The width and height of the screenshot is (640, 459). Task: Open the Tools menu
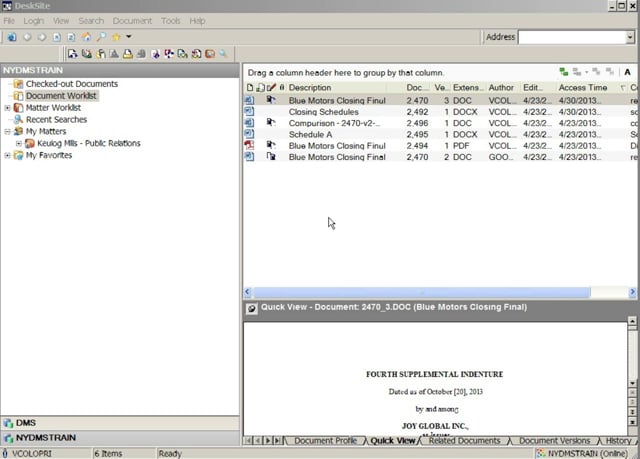point(171,21)
